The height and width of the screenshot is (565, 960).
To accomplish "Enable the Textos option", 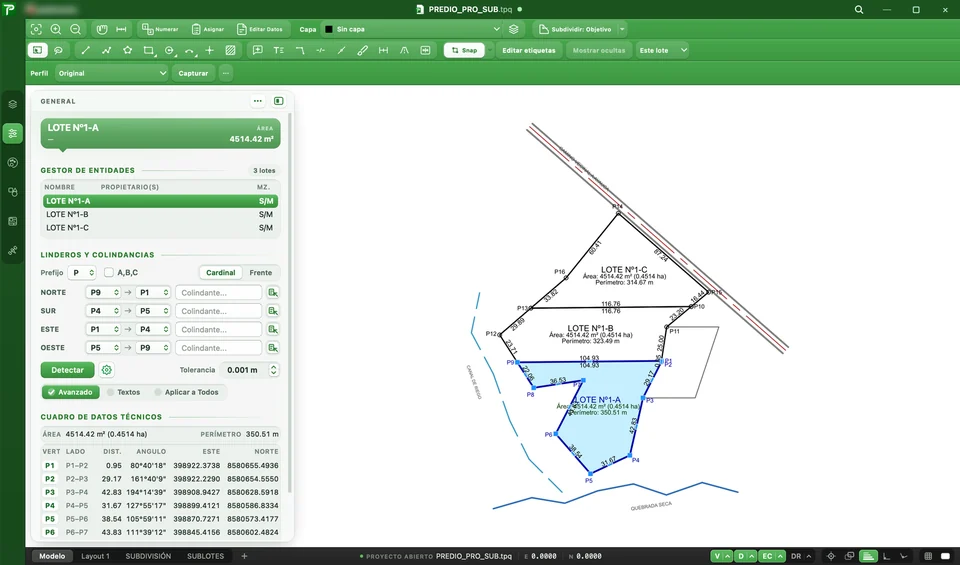I will click(124, 392).
